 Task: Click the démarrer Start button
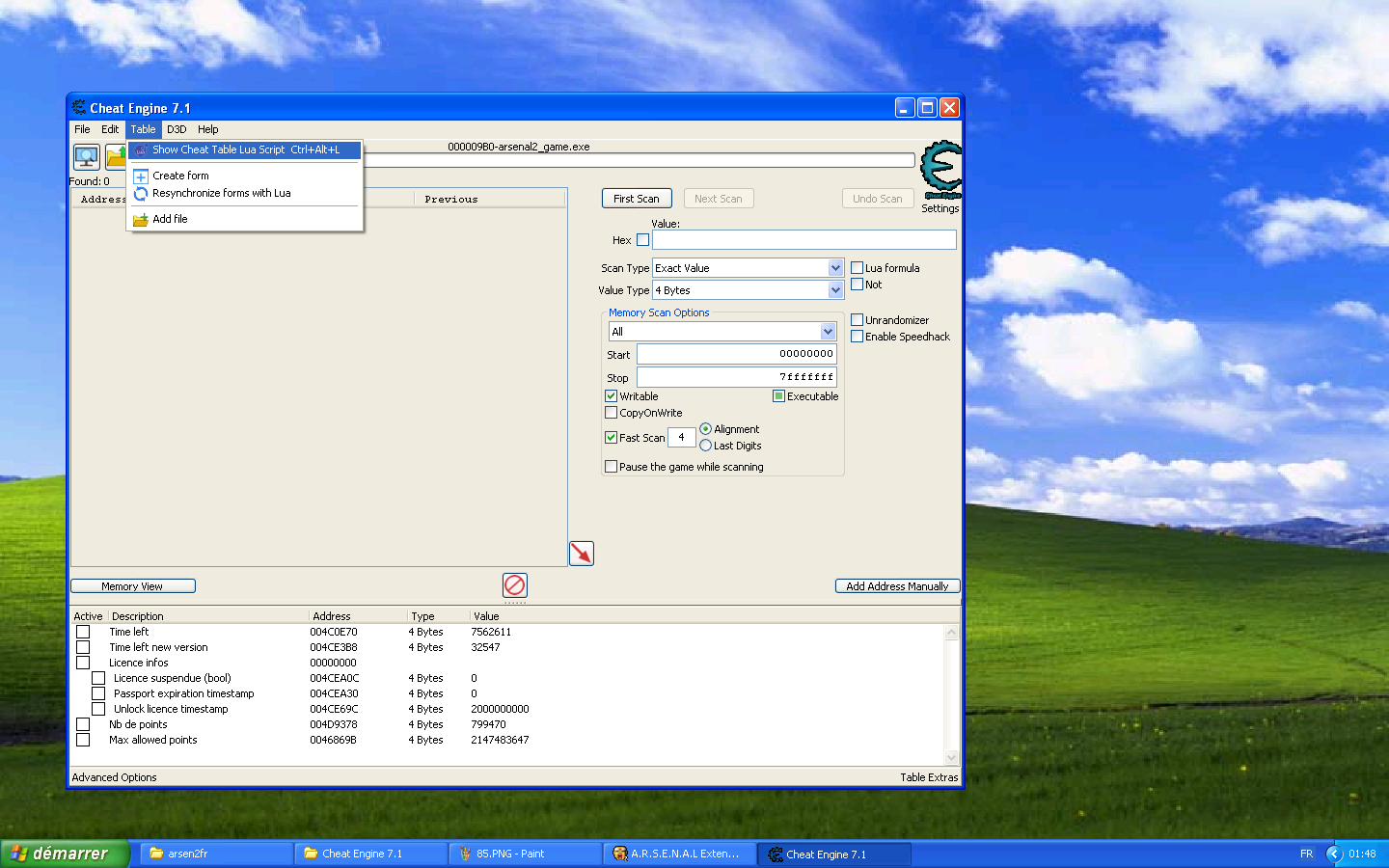click(x=64, y=854)
